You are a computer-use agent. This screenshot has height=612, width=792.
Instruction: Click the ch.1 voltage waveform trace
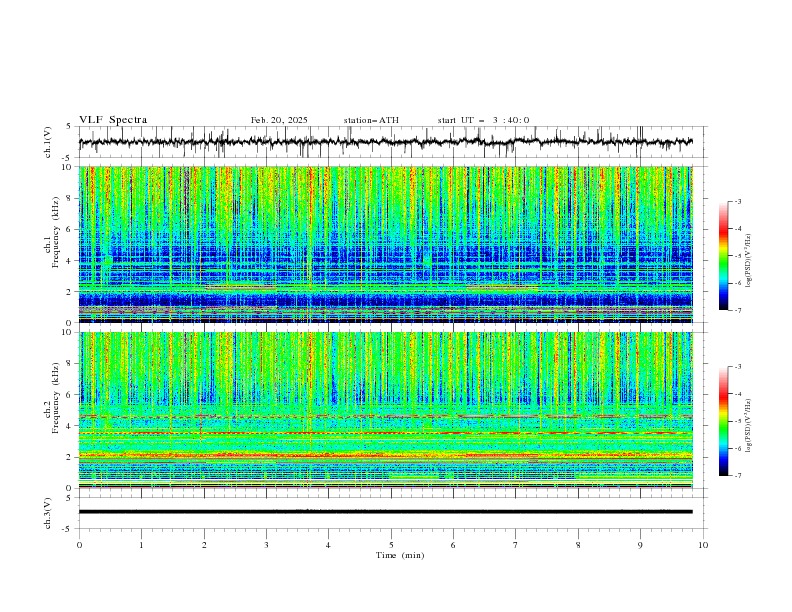click(385, 142)
